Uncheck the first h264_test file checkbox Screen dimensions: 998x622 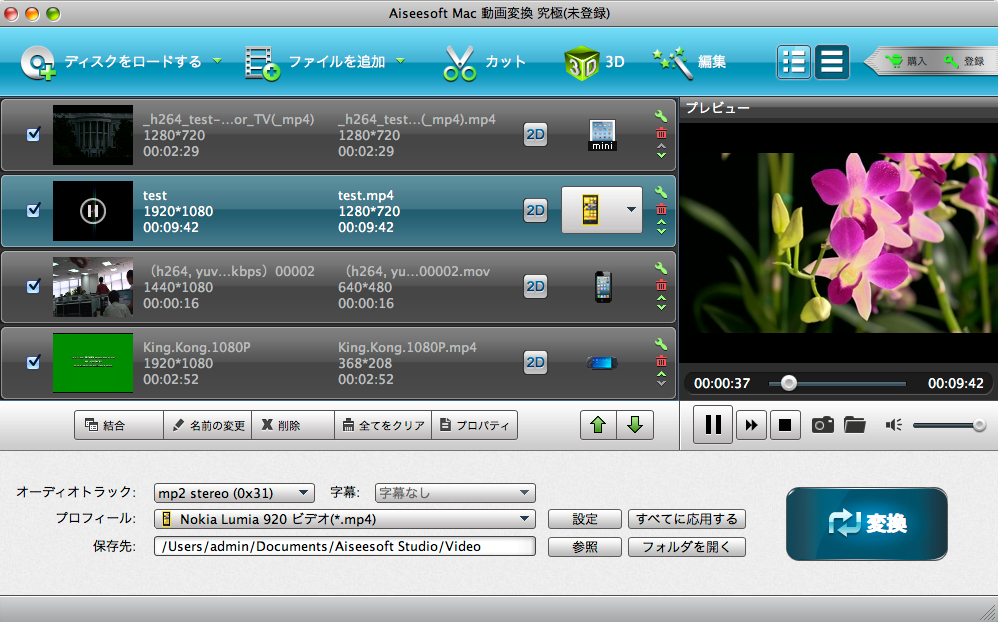[33, 134]
